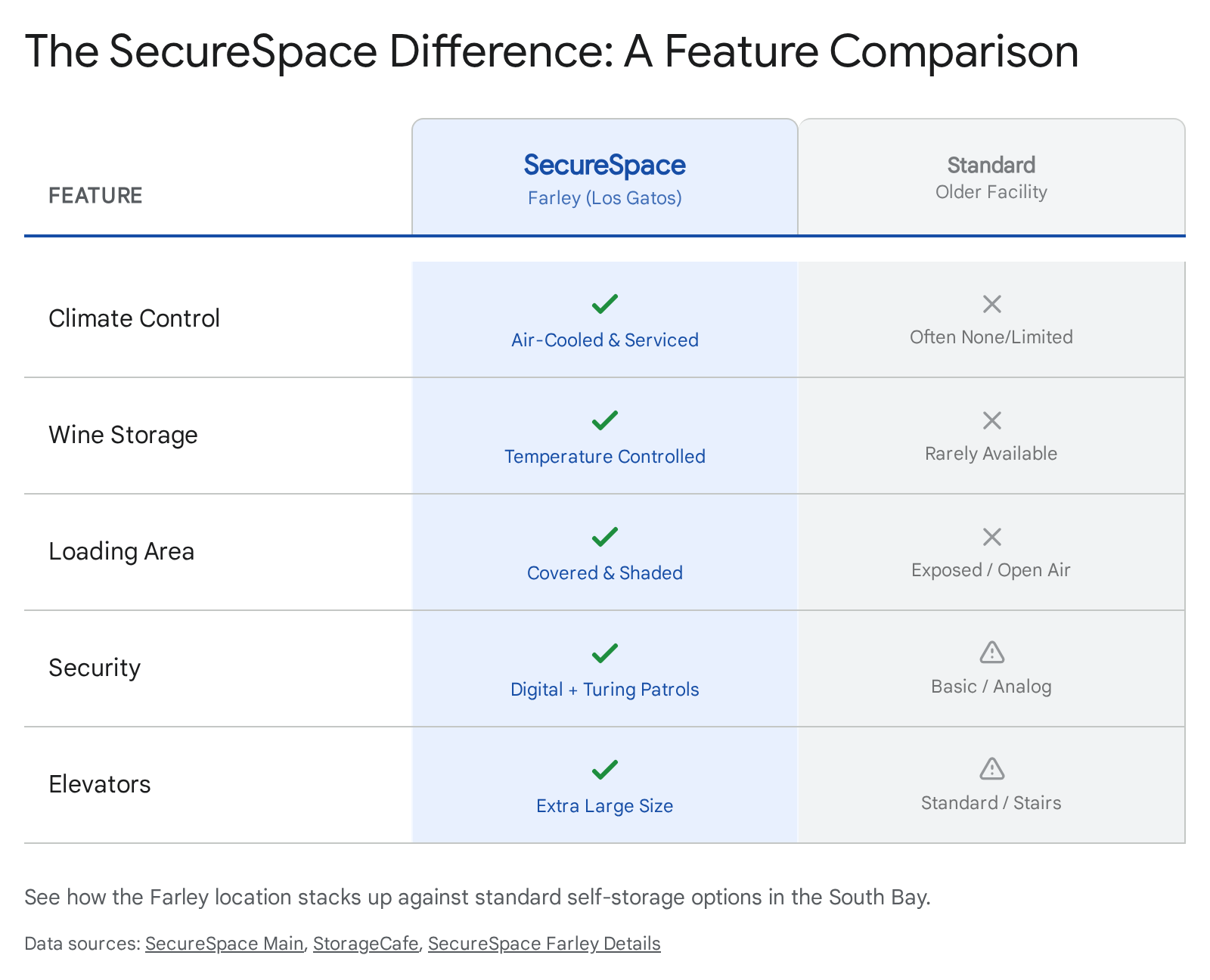Open the SecureSpace Main source link
The height and width of the screenshot is (980, 1210).
(224, 944)
